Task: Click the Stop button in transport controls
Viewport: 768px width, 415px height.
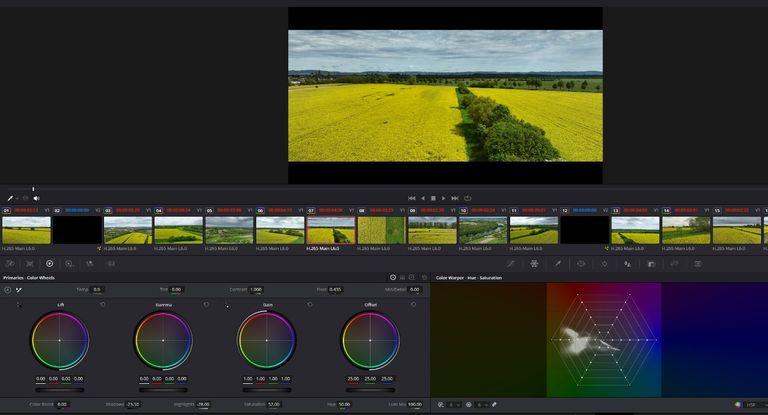Action: click(433, 198)
